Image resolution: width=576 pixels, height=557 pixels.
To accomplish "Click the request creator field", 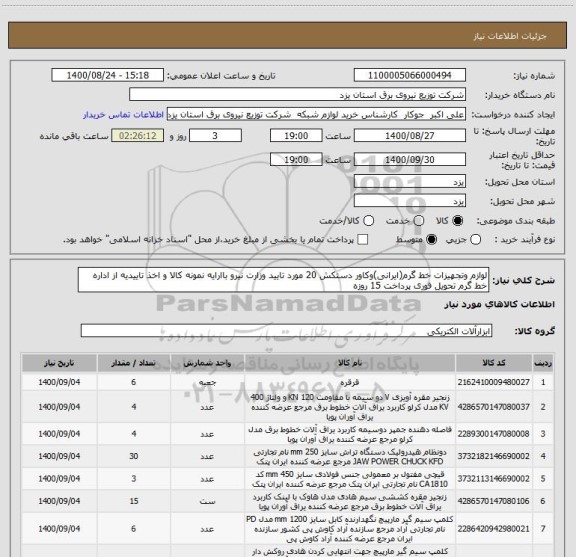I will point(316,114).
